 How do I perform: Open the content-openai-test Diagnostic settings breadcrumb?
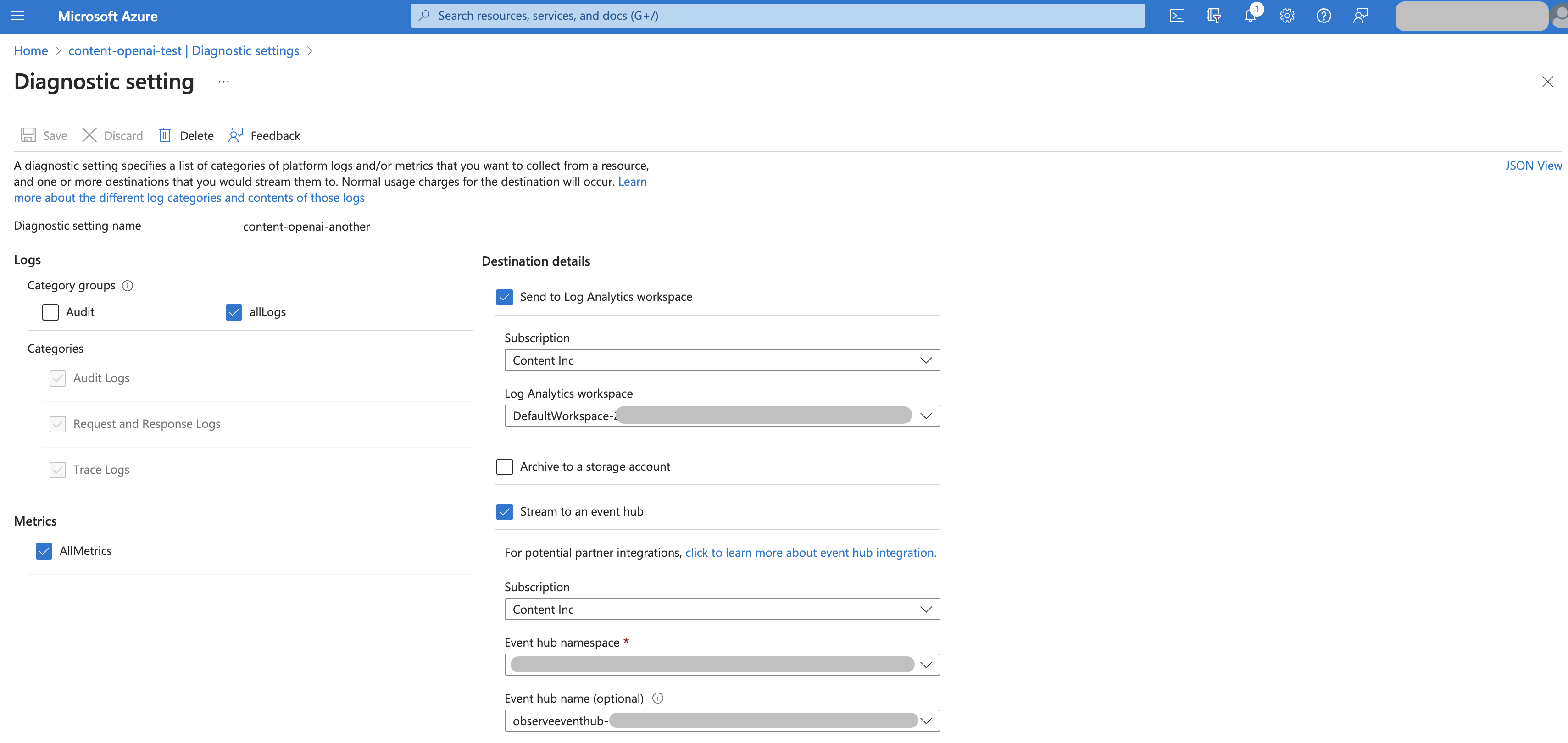pos(183,50)
